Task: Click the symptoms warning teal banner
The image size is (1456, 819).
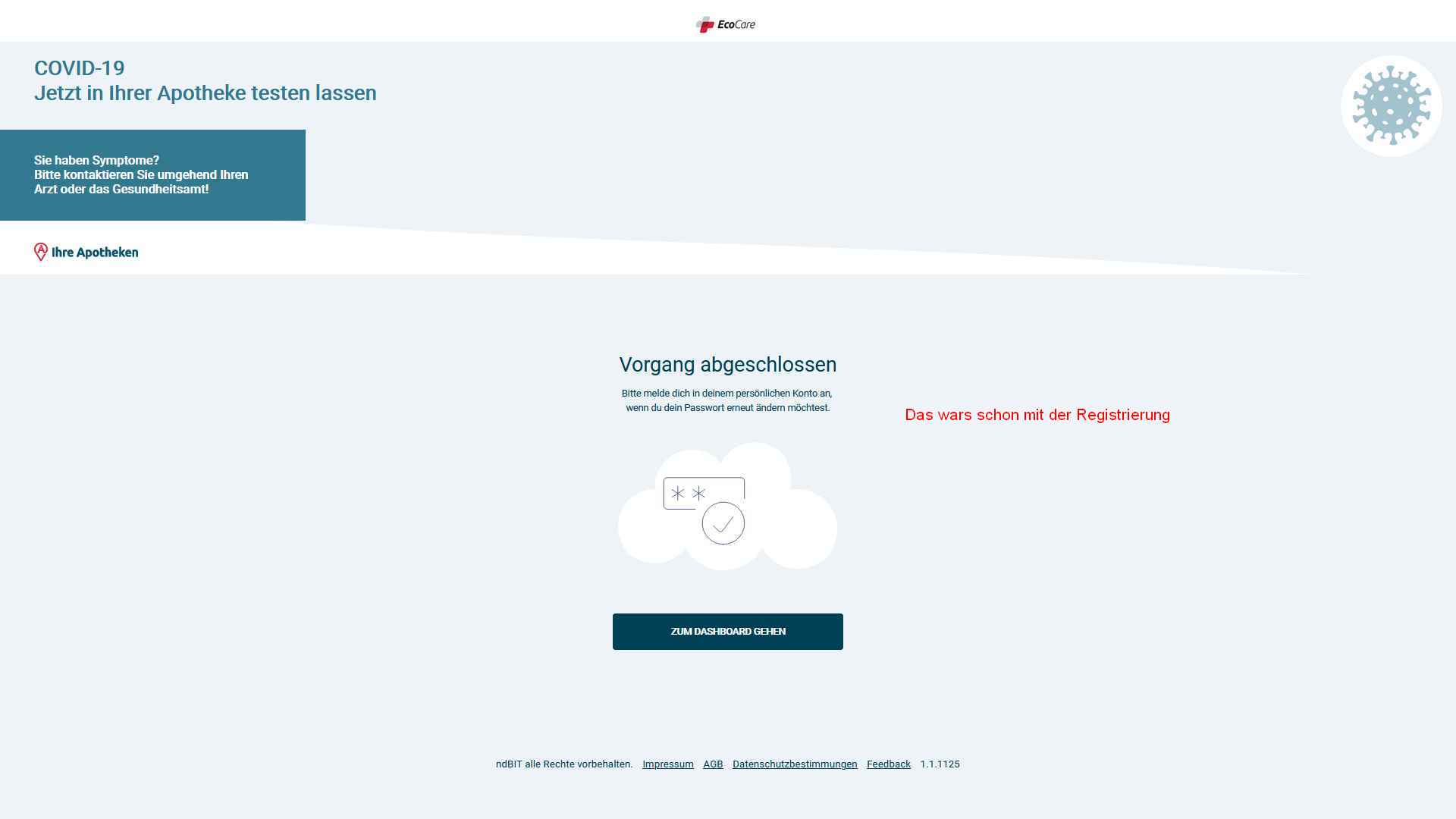Action: [x=152, y=174]
